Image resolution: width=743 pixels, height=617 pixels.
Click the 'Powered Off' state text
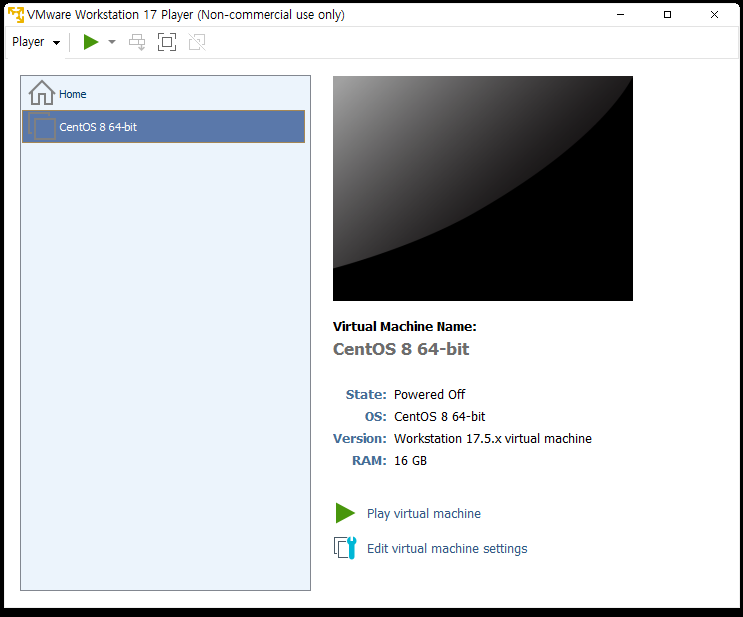(x=430, y=395)
